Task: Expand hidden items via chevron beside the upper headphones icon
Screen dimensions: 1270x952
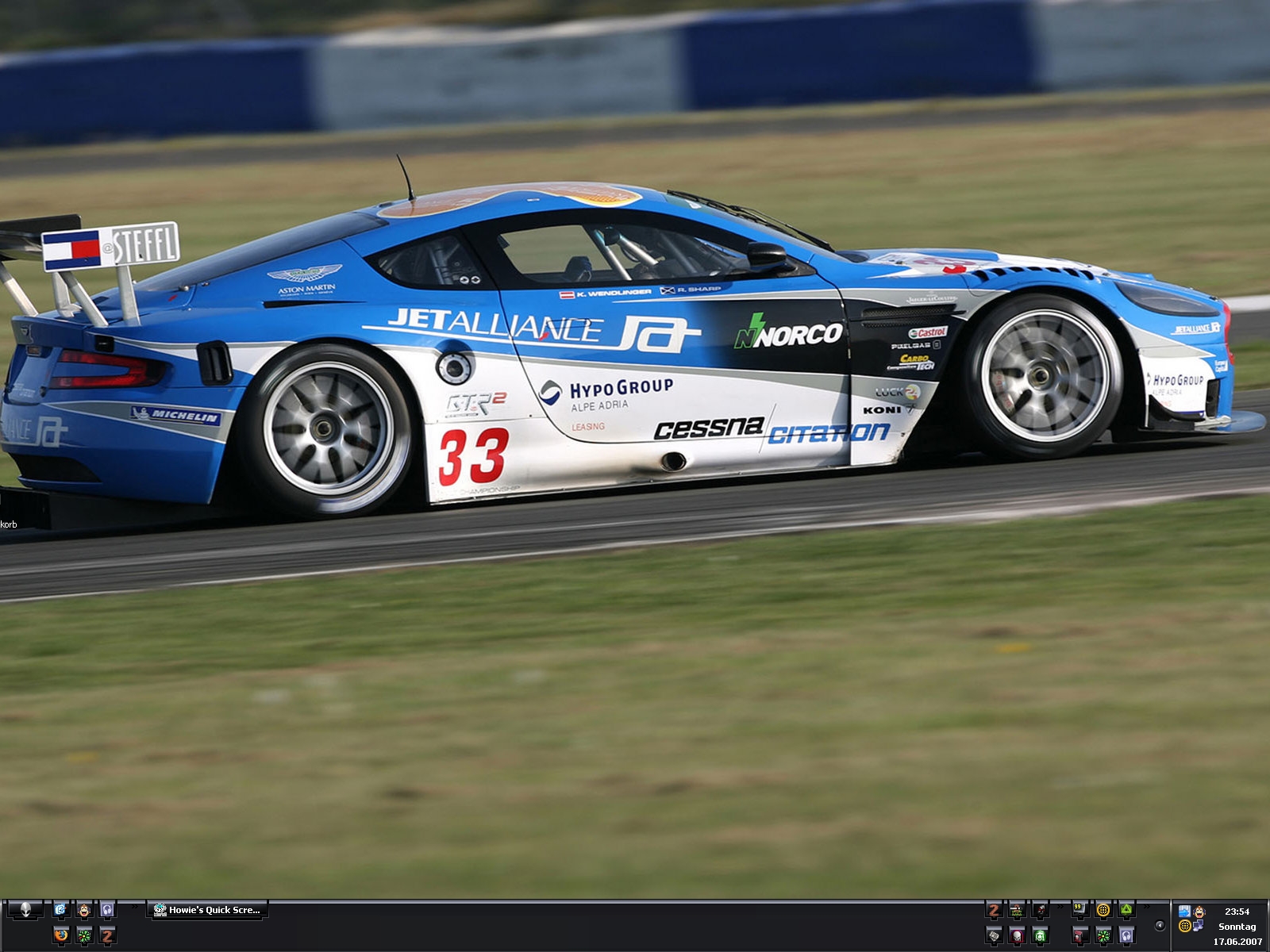Action: pos(133,907)
